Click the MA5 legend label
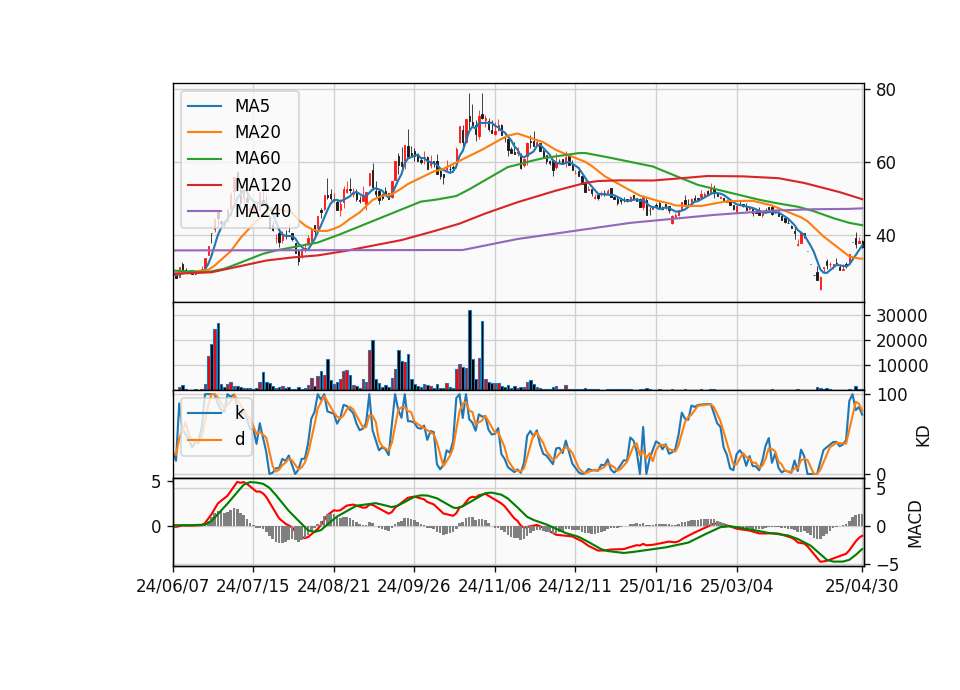The height and width of the screenshot is (690, 960). point(252,106)
